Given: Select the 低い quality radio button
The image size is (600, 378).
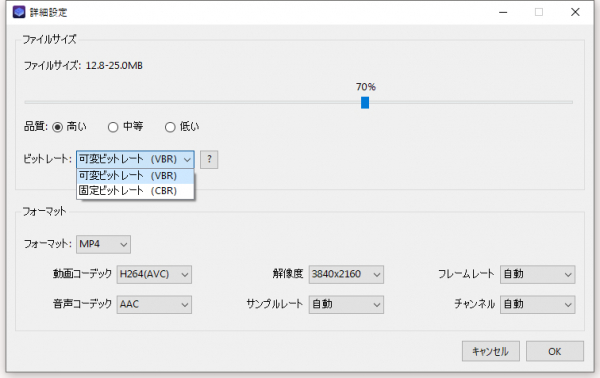Looking at the screenshot, I should point(170,127).
